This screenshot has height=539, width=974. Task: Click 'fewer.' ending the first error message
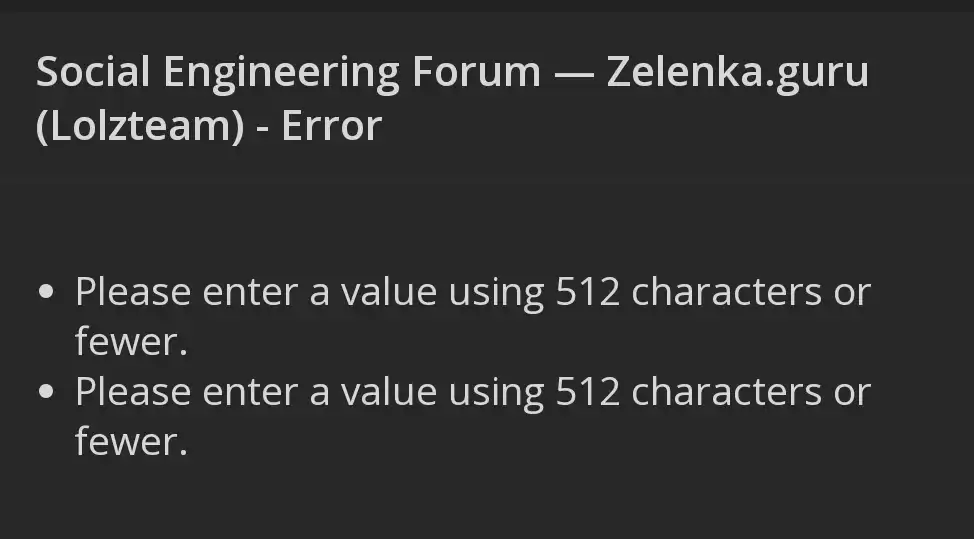131,342
